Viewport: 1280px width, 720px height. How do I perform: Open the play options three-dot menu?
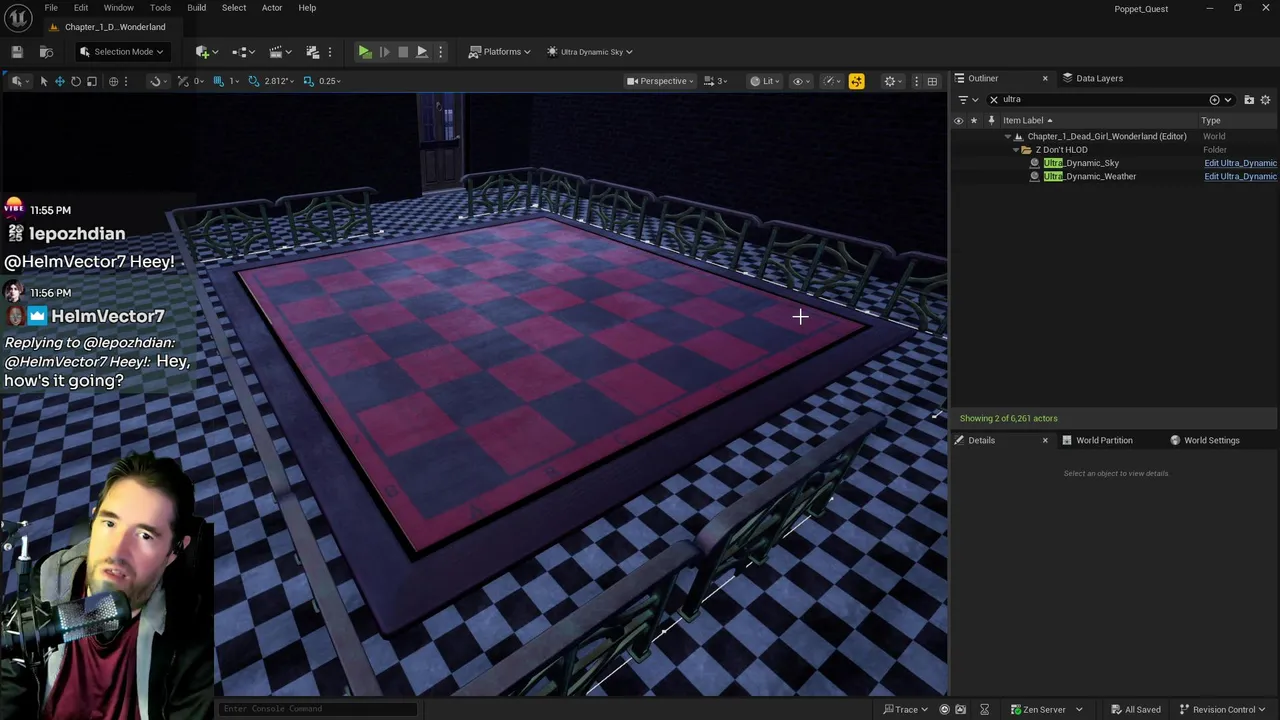tap(440, 52)
